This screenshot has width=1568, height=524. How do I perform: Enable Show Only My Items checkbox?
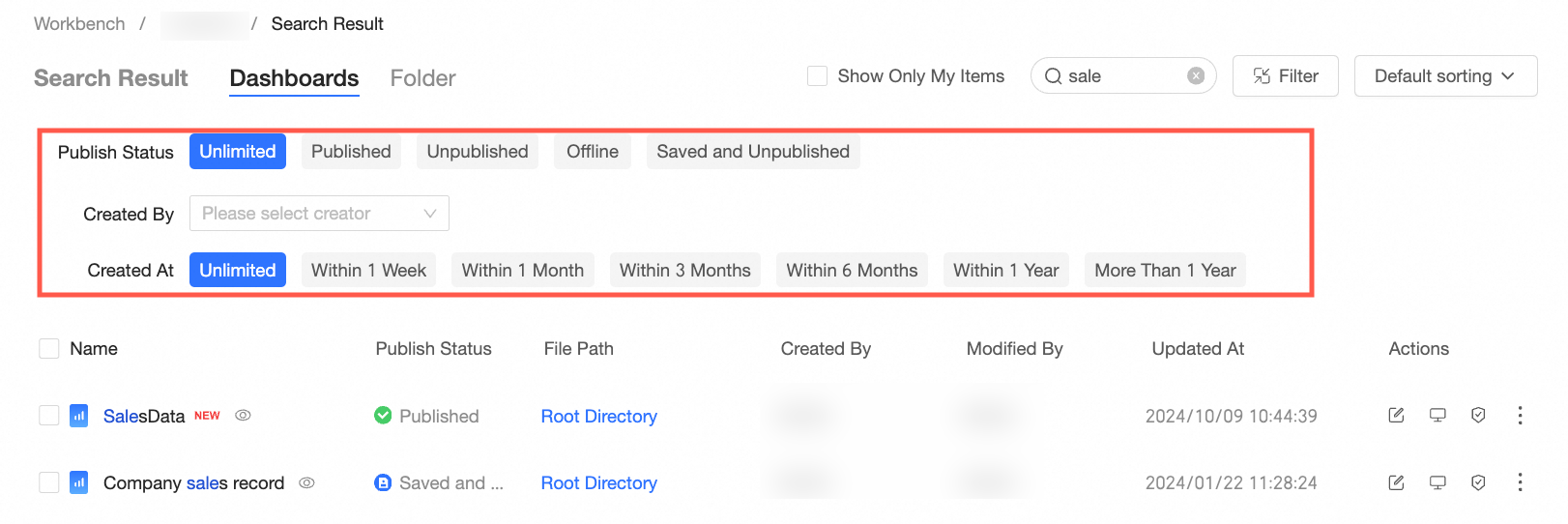point(817,75)
